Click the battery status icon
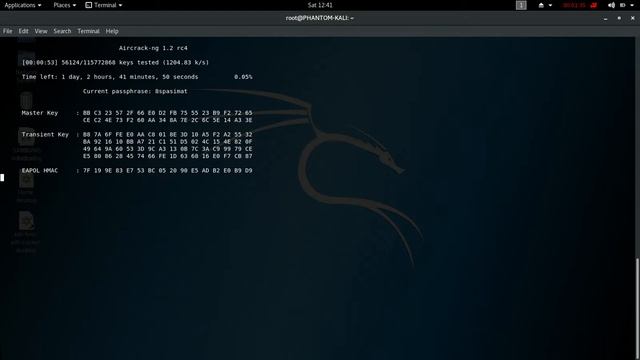Image resolution: width=640 pixels, height=360 pixels. pyautogui.click(x=622, y=5)
